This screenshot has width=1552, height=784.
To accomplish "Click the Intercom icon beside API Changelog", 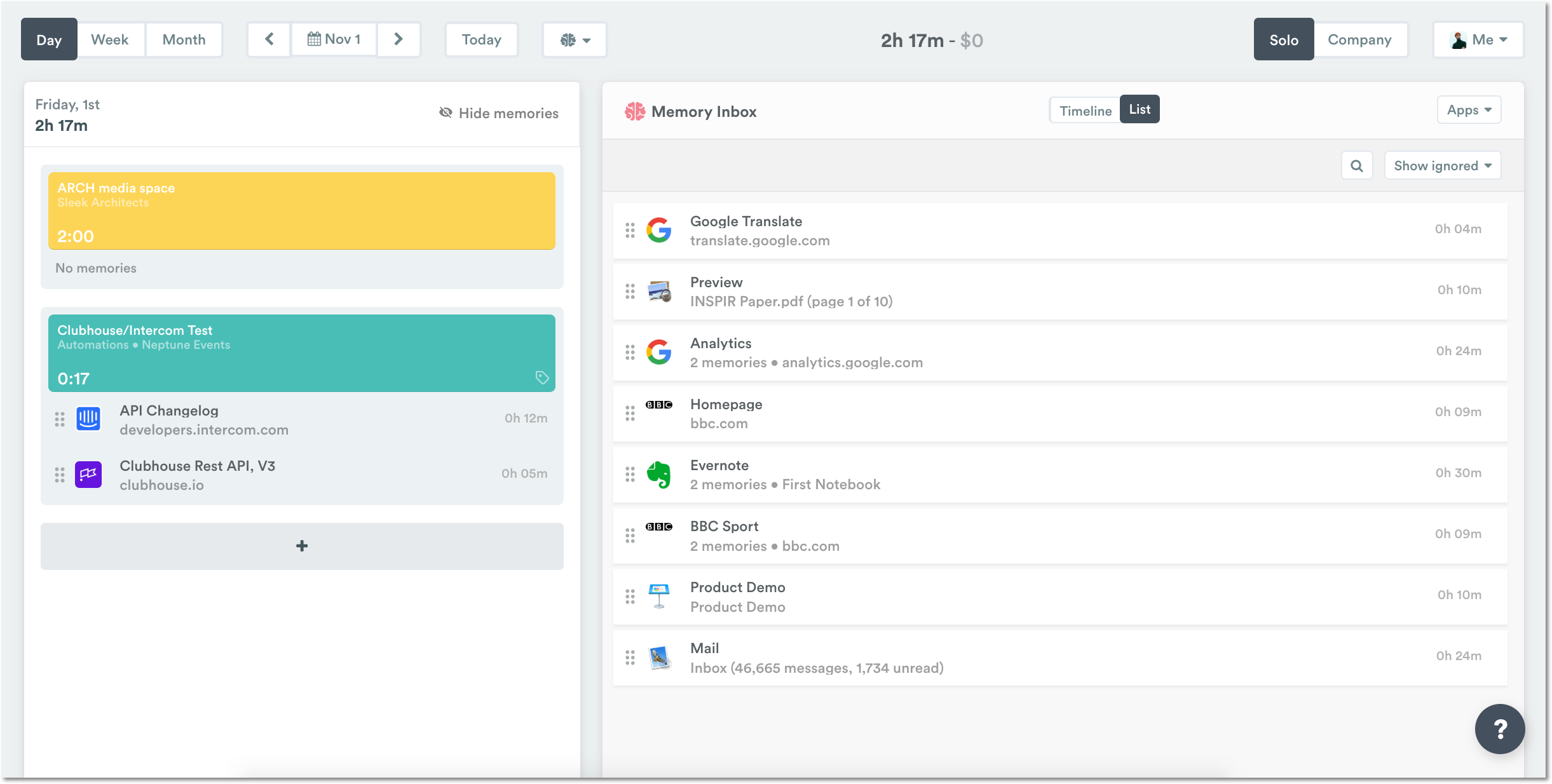I will click(x=88, y=419).
